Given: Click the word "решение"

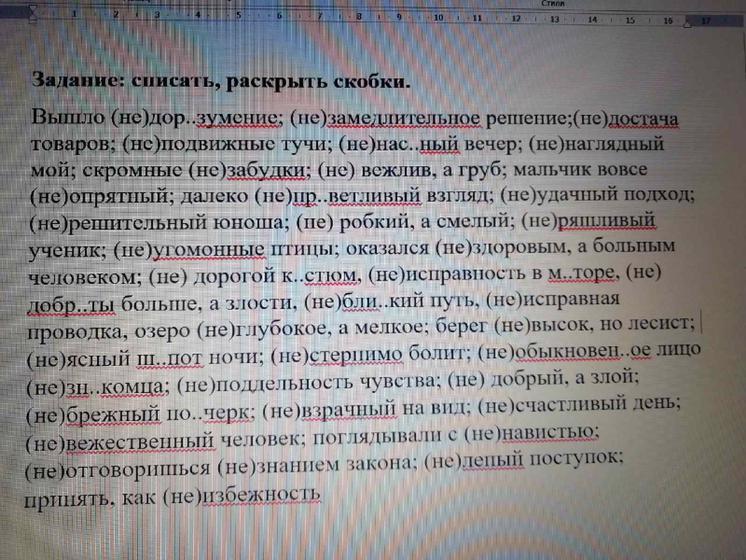Looking at the screenshot, I should pyautogui.click(x=526, y=118).
